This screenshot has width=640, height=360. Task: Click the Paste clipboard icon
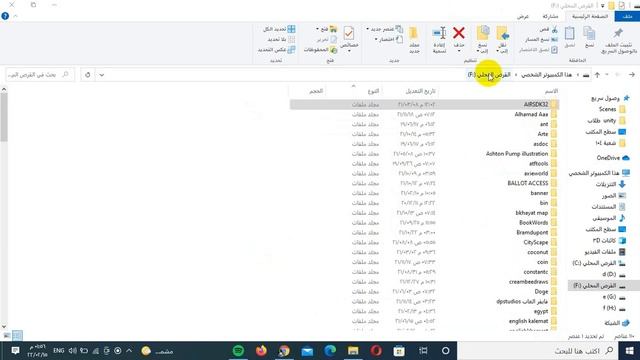tap(569, 33)
